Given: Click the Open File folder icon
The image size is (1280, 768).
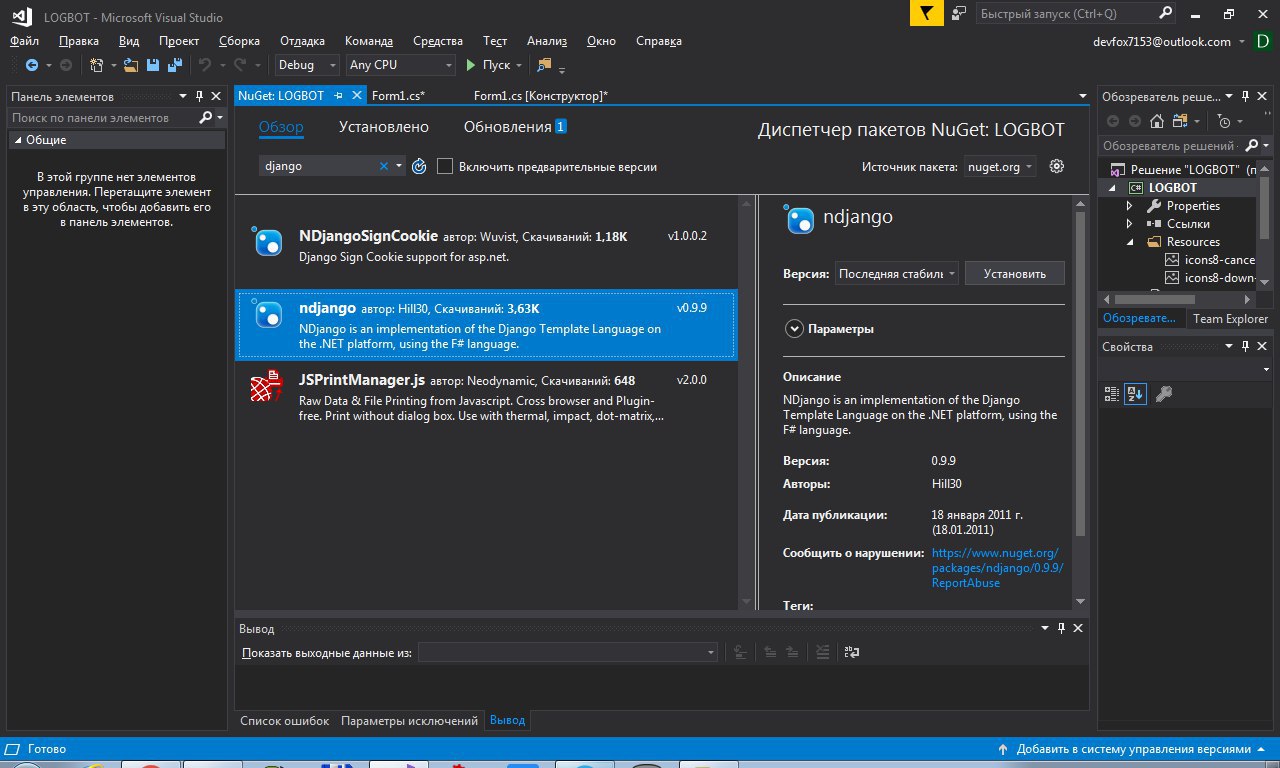Looking at the screenshot, I should click(131, 65).
